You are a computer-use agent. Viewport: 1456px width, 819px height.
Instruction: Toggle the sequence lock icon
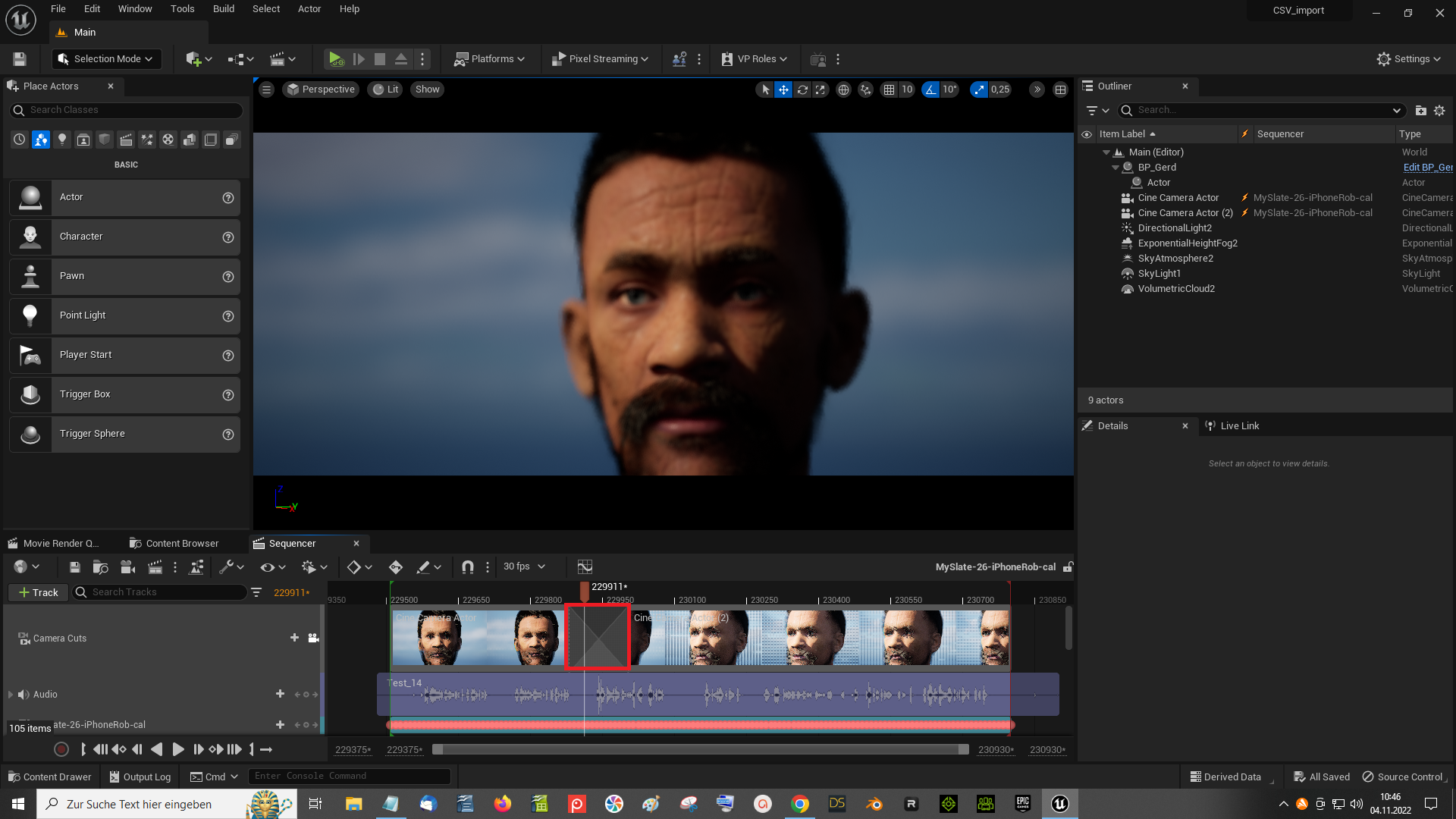(x=1068, y=567)
